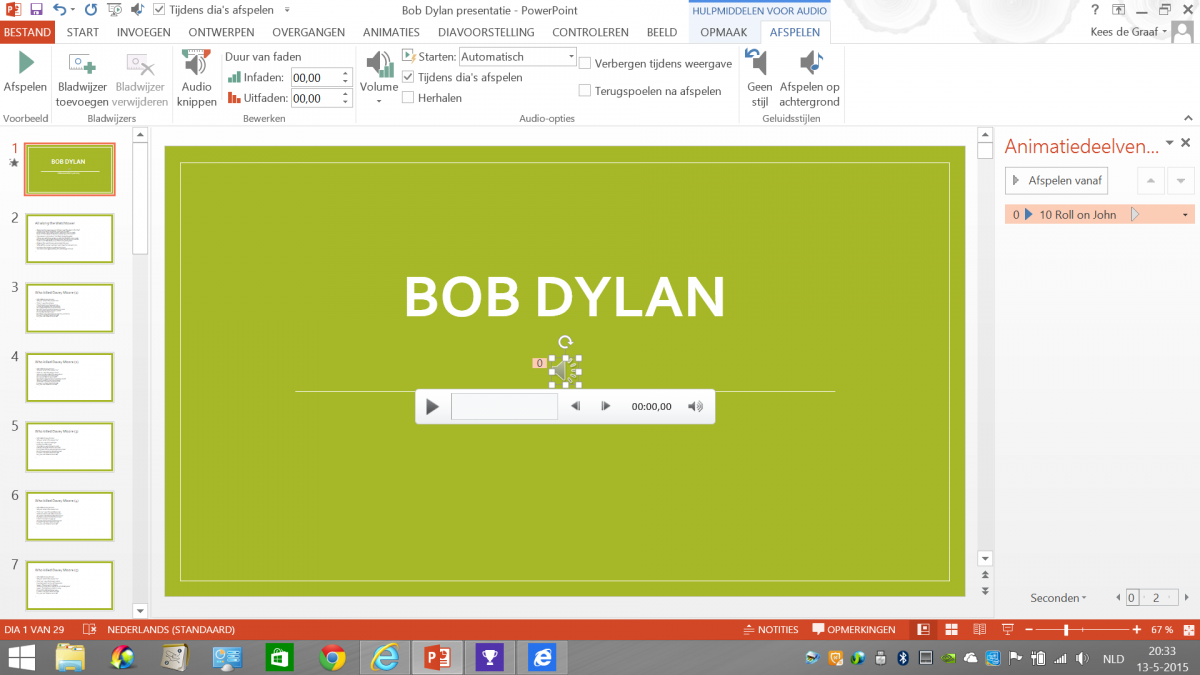Move animation down with arrow in pane

pyautogui.click(x=1181, y=181)
